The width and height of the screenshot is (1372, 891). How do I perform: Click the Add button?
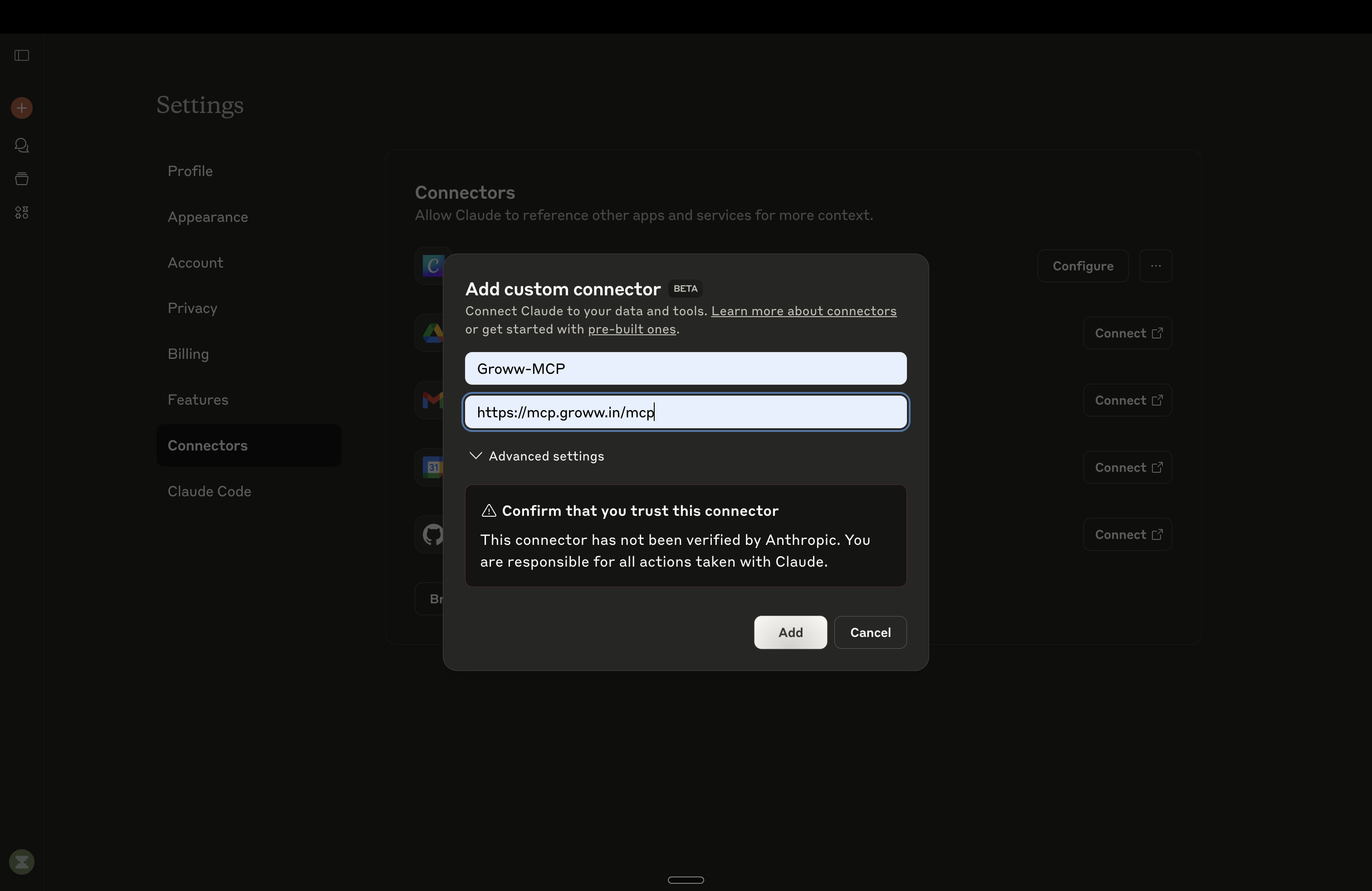(x=790, y=632)
